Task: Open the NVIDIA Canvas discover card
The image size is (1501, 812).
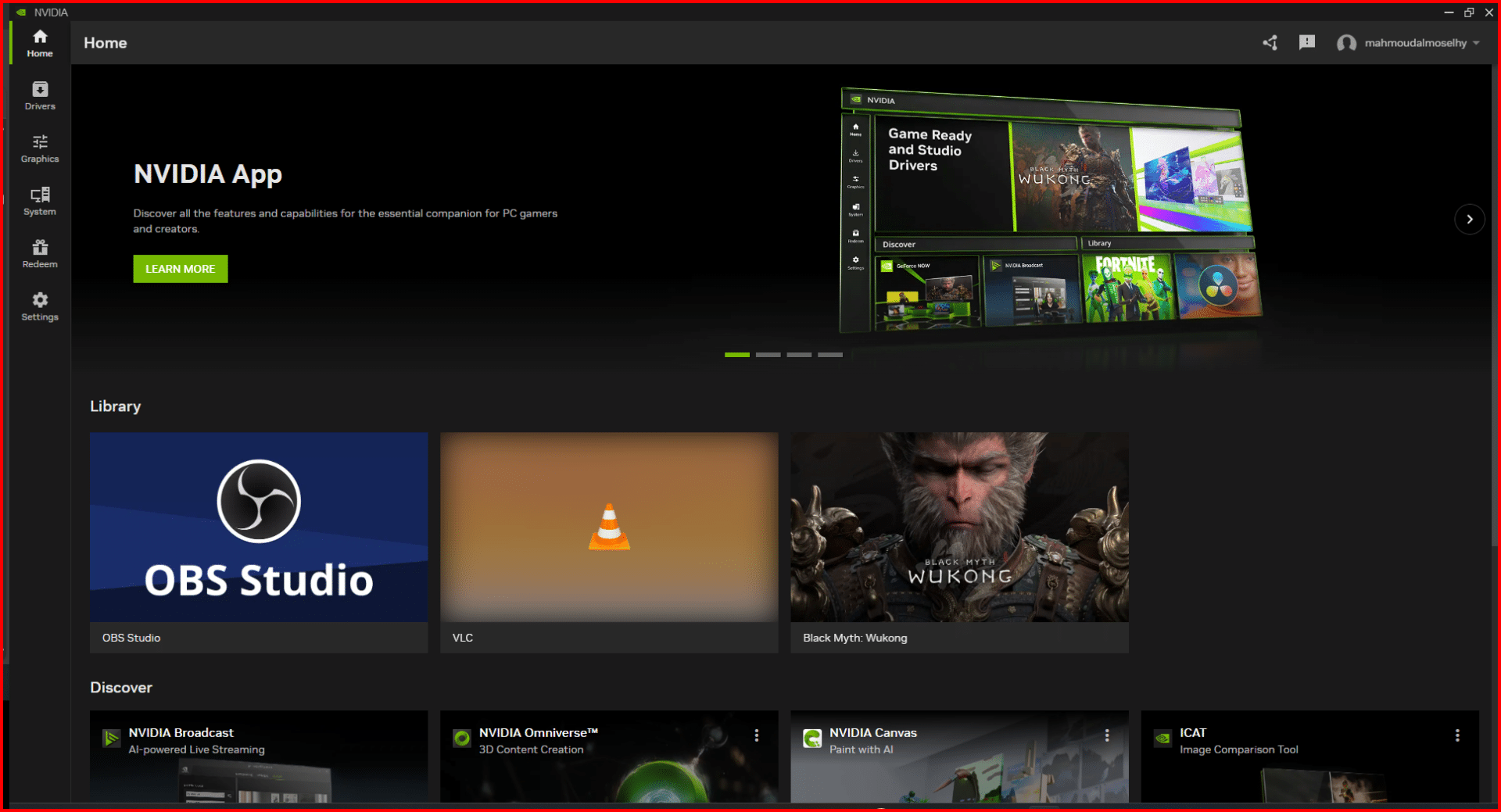Action: coord(959,757)
